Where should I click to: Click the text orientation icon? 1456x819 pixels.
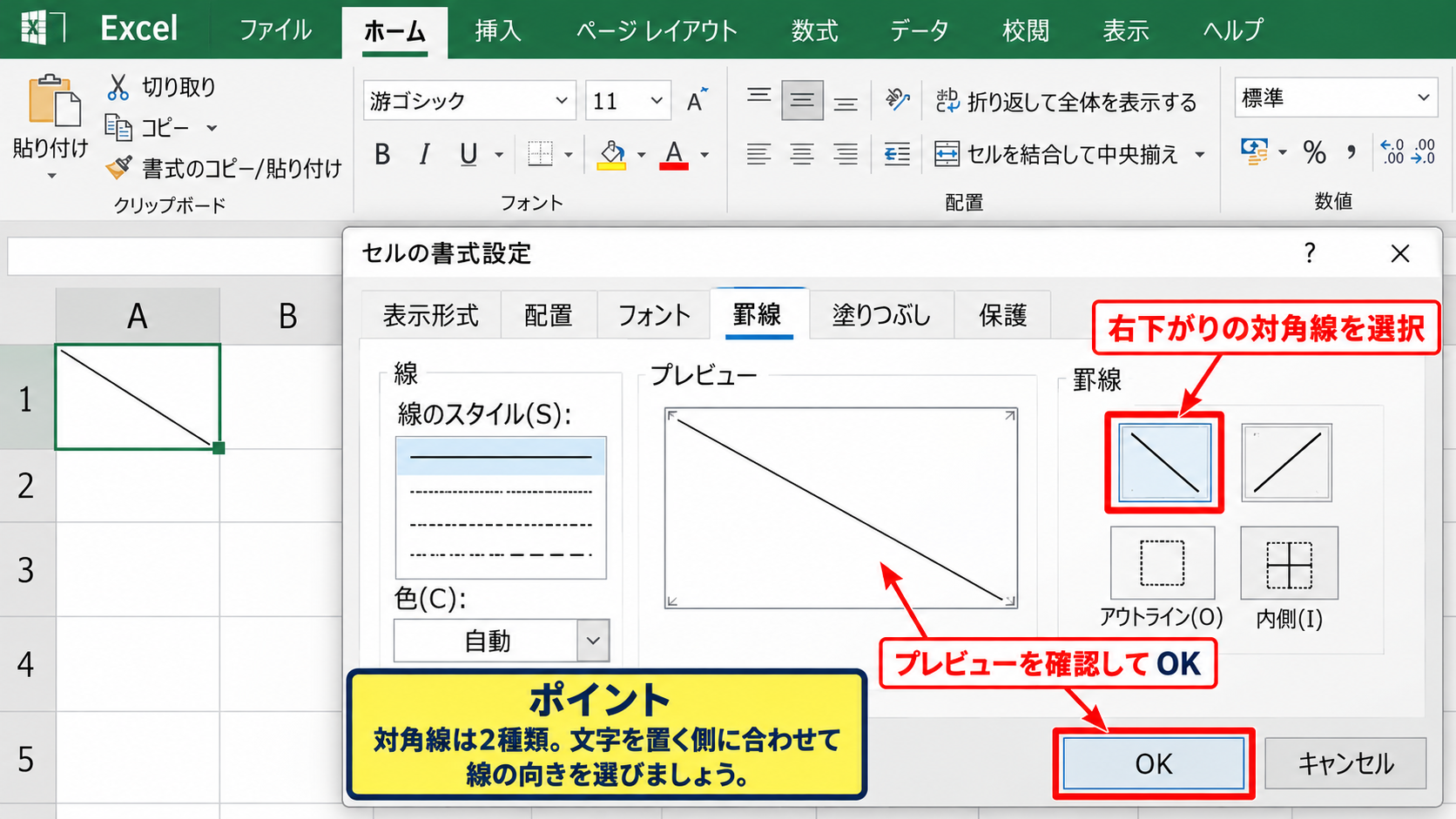897,100
